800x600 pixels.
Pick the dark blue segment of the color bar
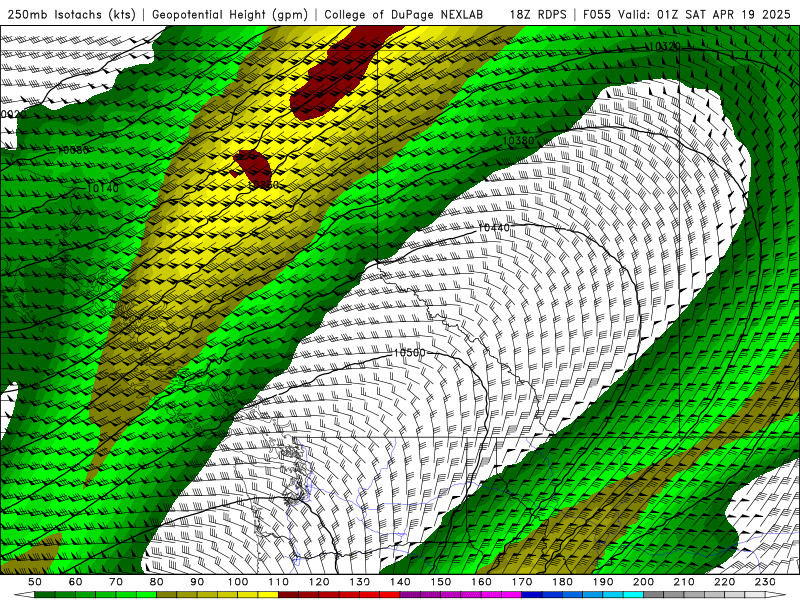(532, 595)
